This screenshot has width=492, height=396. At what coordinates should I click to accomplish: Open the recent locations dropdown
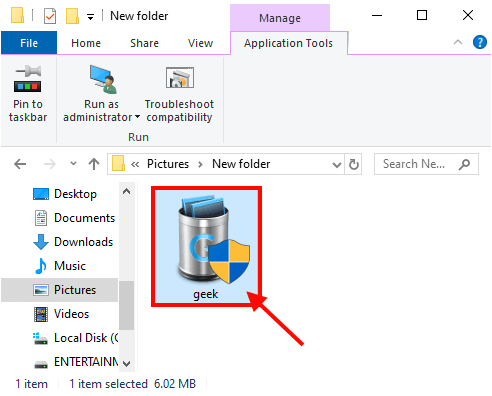click(73, 164)
